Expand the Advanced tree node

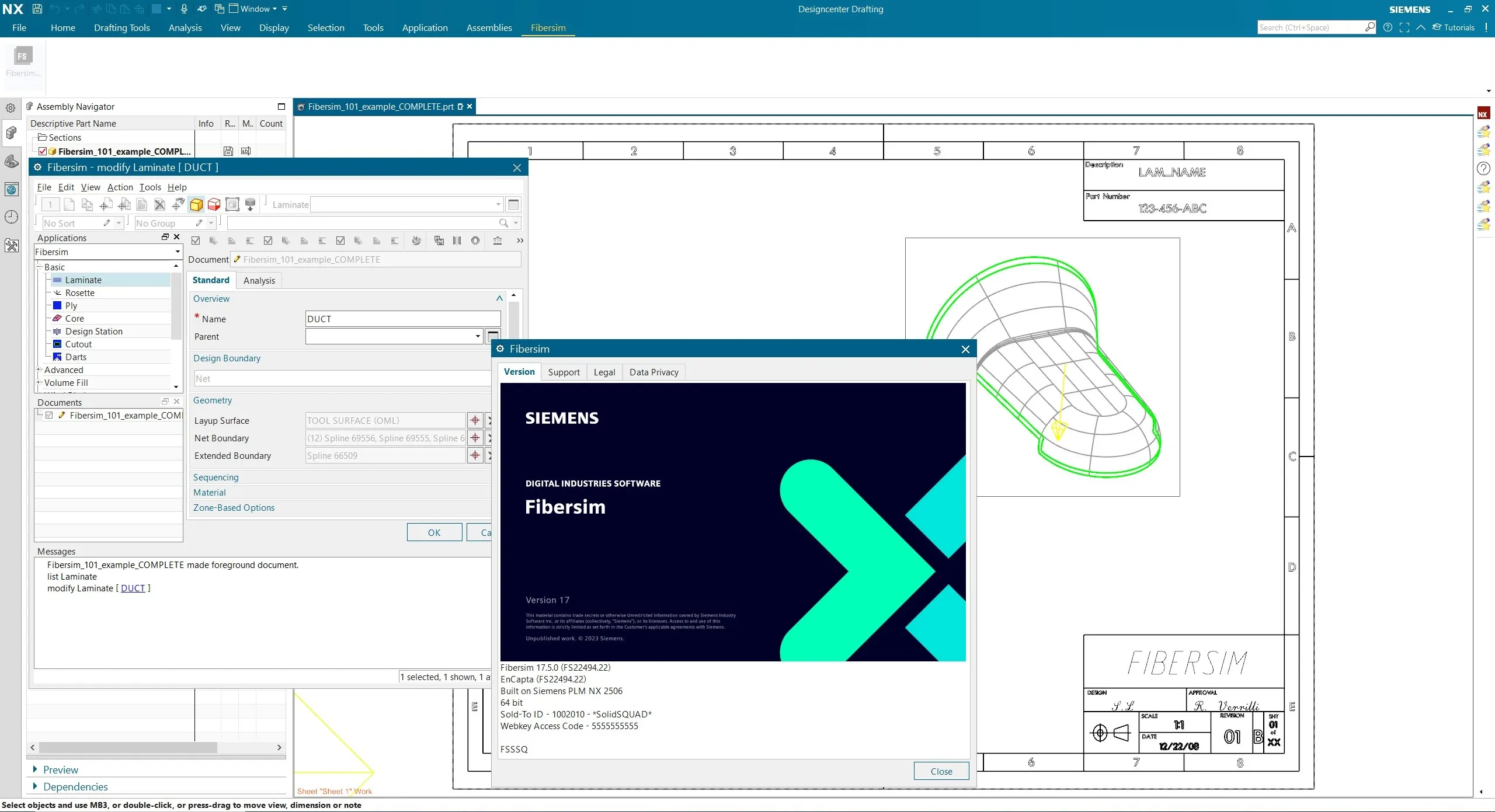point(39,370)
